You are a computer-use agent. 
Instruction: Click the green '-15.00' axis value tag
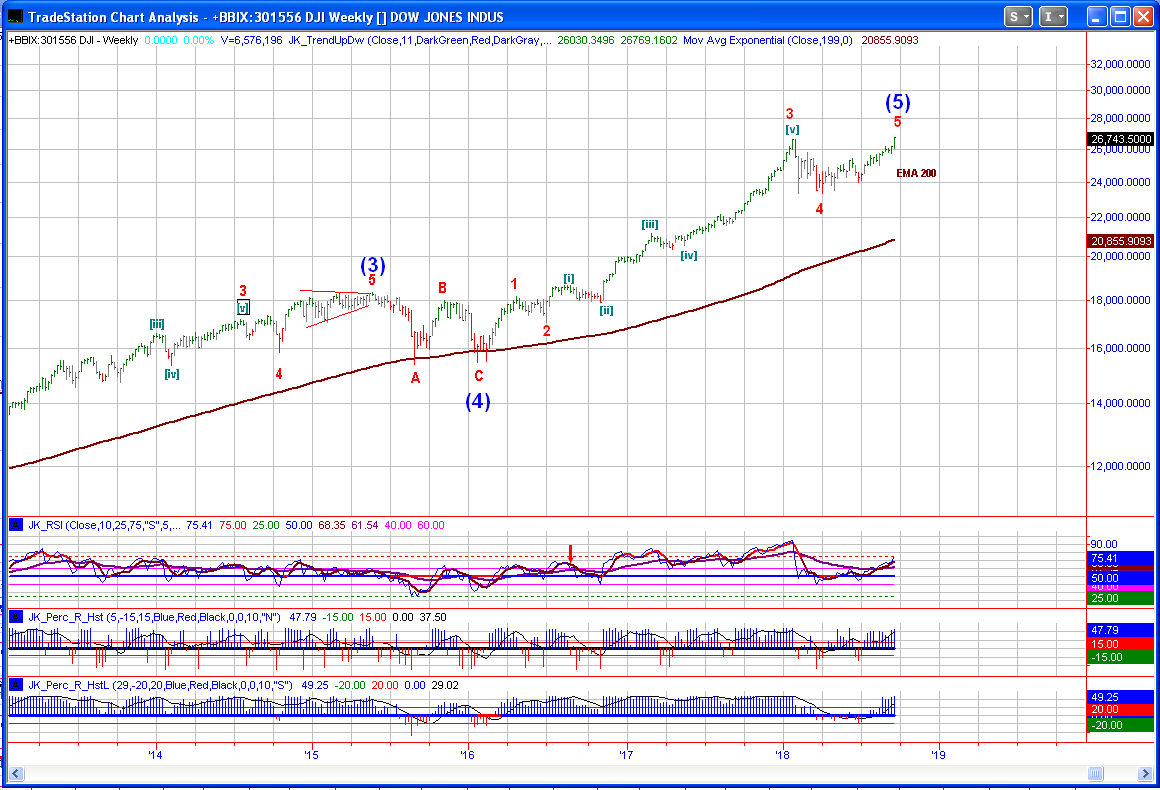pyautogui.click(x=1122, y=657)
